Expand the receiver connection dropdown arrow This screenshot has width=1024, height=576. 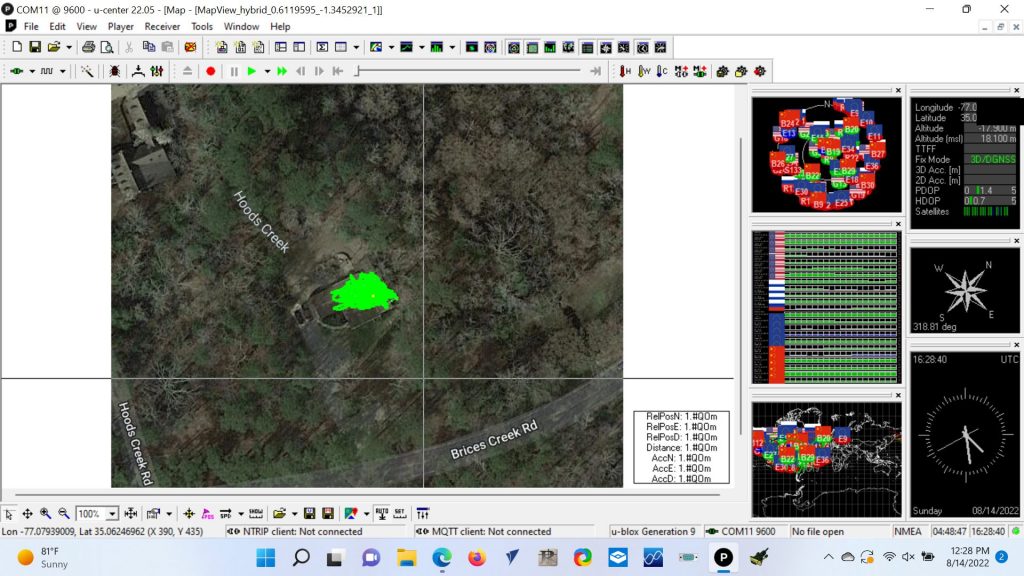pos(32,71)
